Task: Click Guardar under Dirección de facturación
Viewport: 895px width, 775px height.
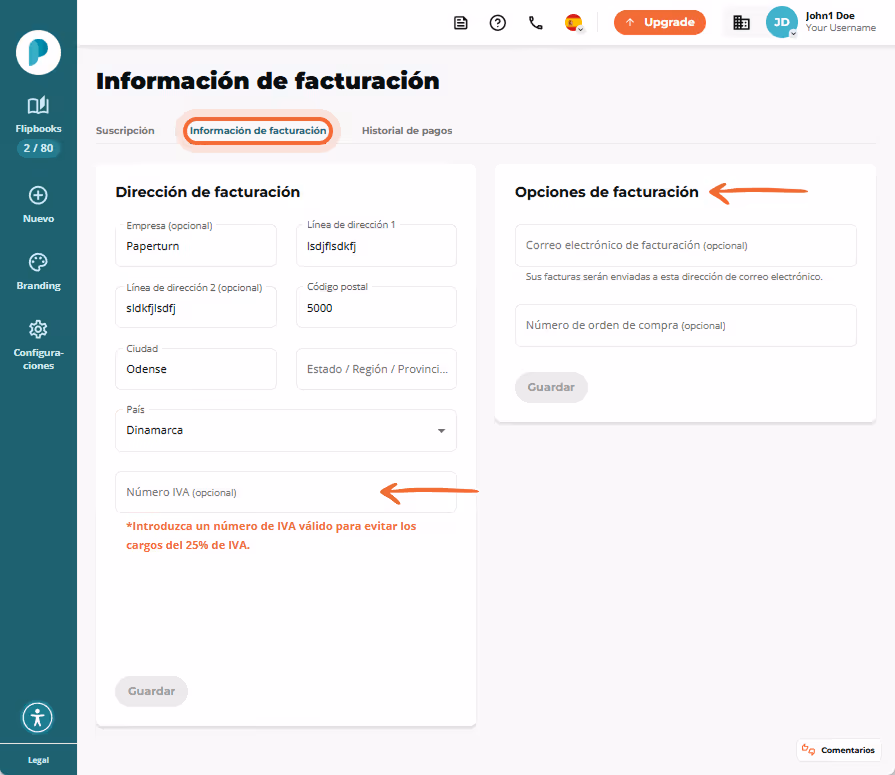Action: 151,691
